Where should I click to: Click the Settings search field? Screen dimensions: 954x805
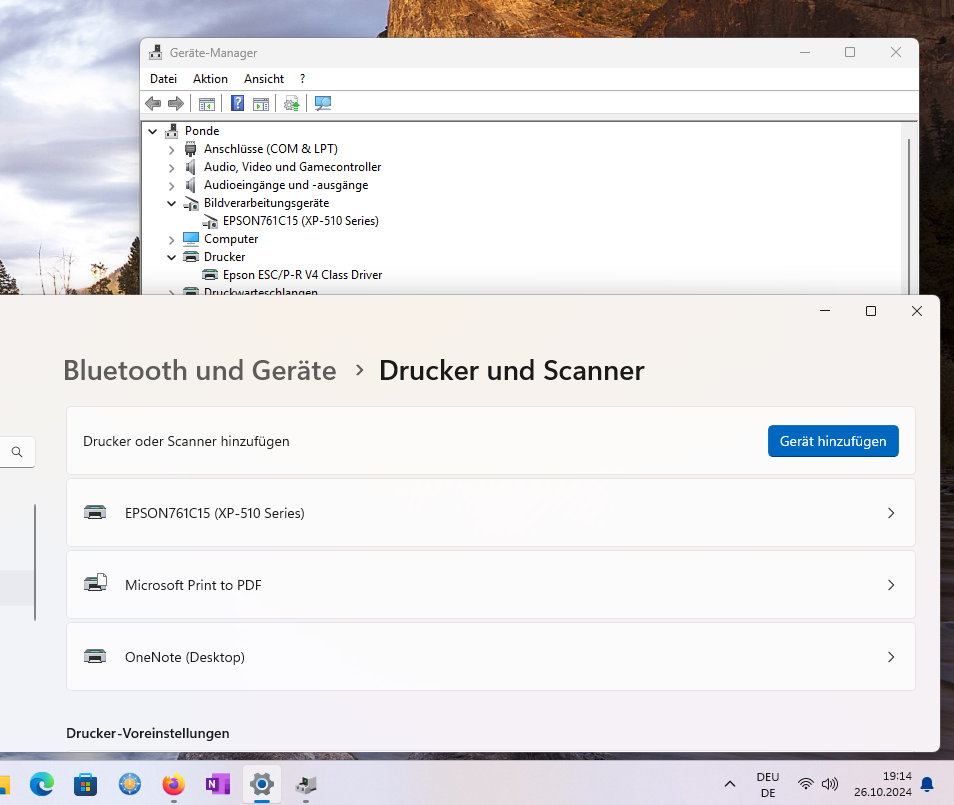pyautogui.click(x=17, y=452)
